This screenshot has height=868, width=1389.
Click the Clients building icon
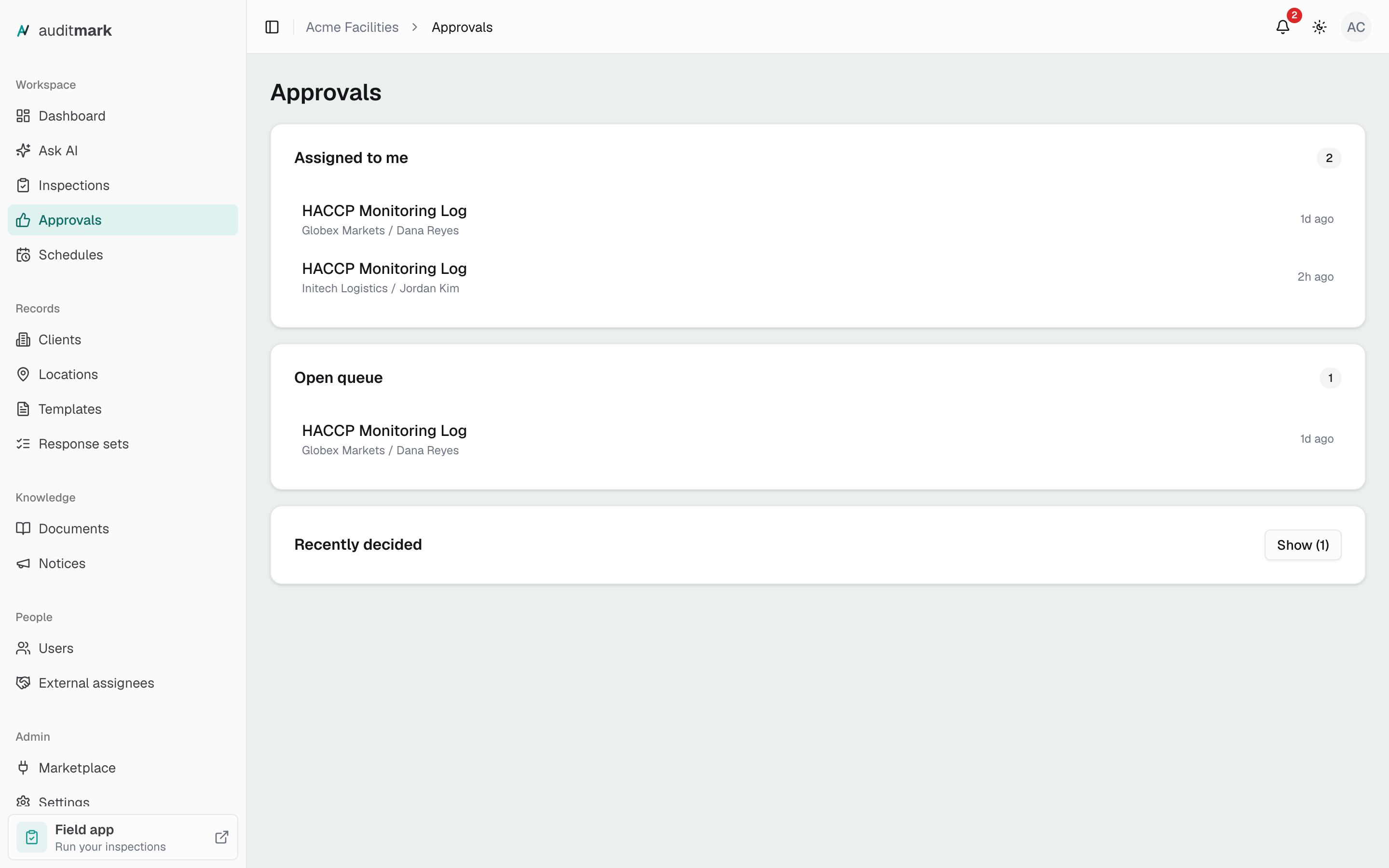point(23,340)
